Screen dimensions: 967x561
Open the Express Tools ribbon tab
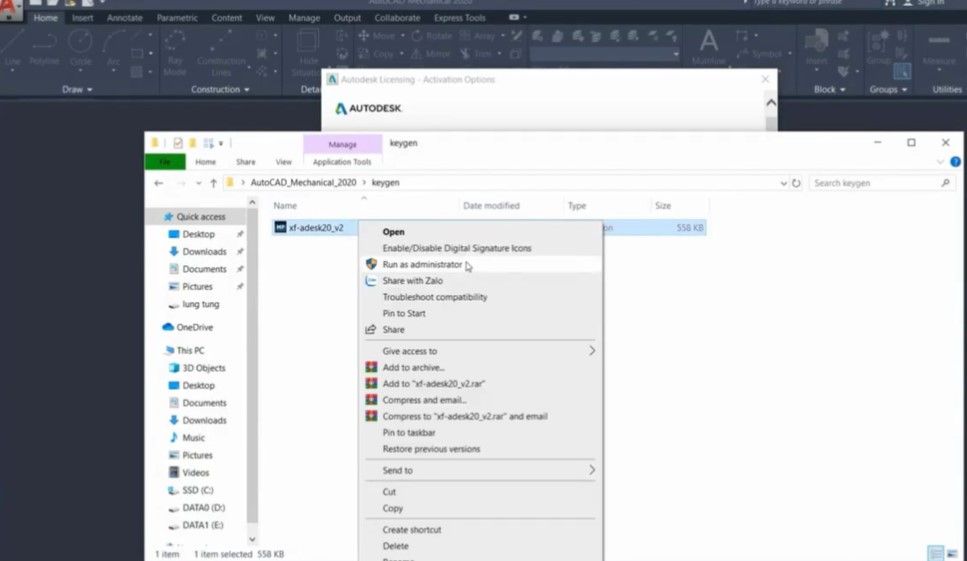(x=459, y=18)
